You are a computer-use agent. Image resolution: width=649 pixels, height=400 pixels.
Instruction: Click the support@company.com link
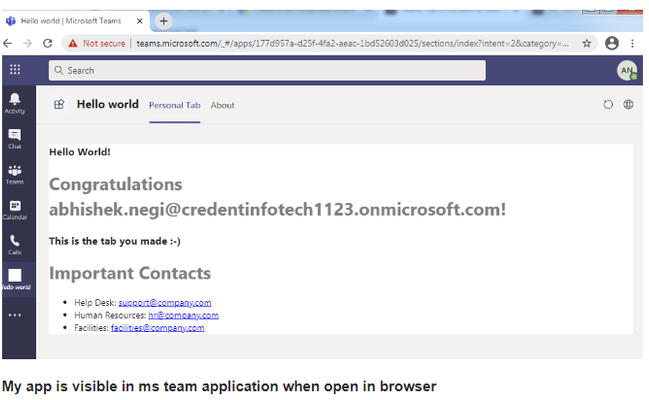click(x=165, y=303)
